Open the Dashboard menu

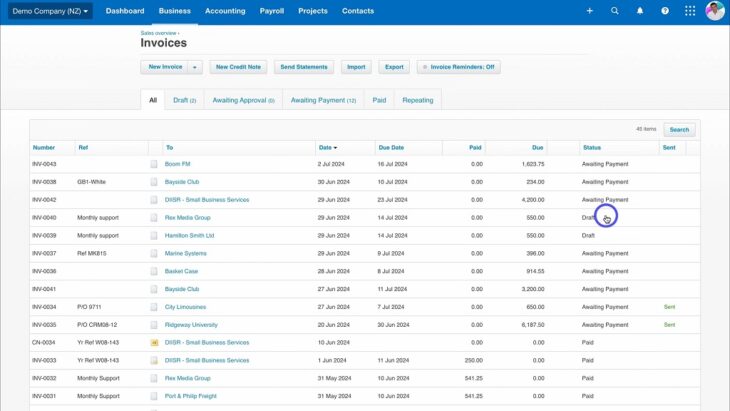[x=125, y=11]
